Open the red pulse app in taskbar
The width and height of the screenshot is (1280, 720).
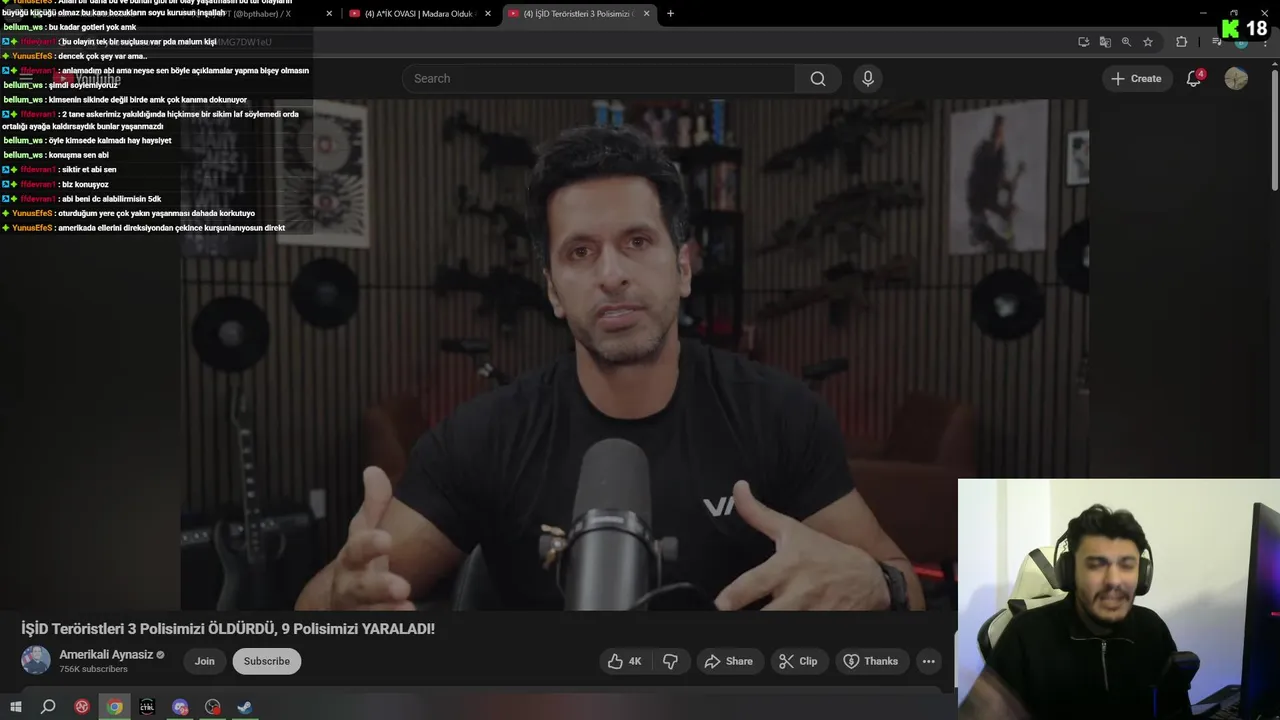(x=82, y=707)
